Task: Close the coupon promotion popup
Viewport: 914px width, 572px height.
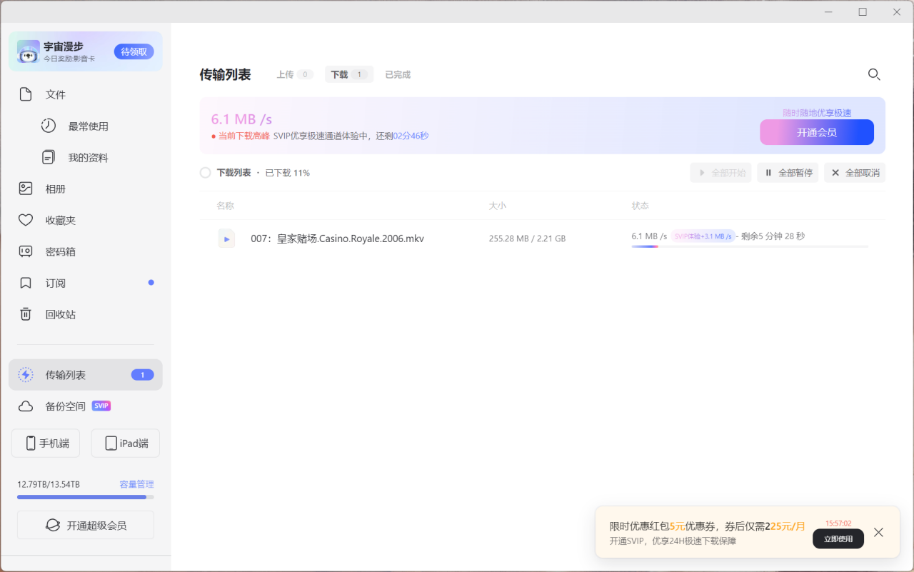Action: point(878,532)
